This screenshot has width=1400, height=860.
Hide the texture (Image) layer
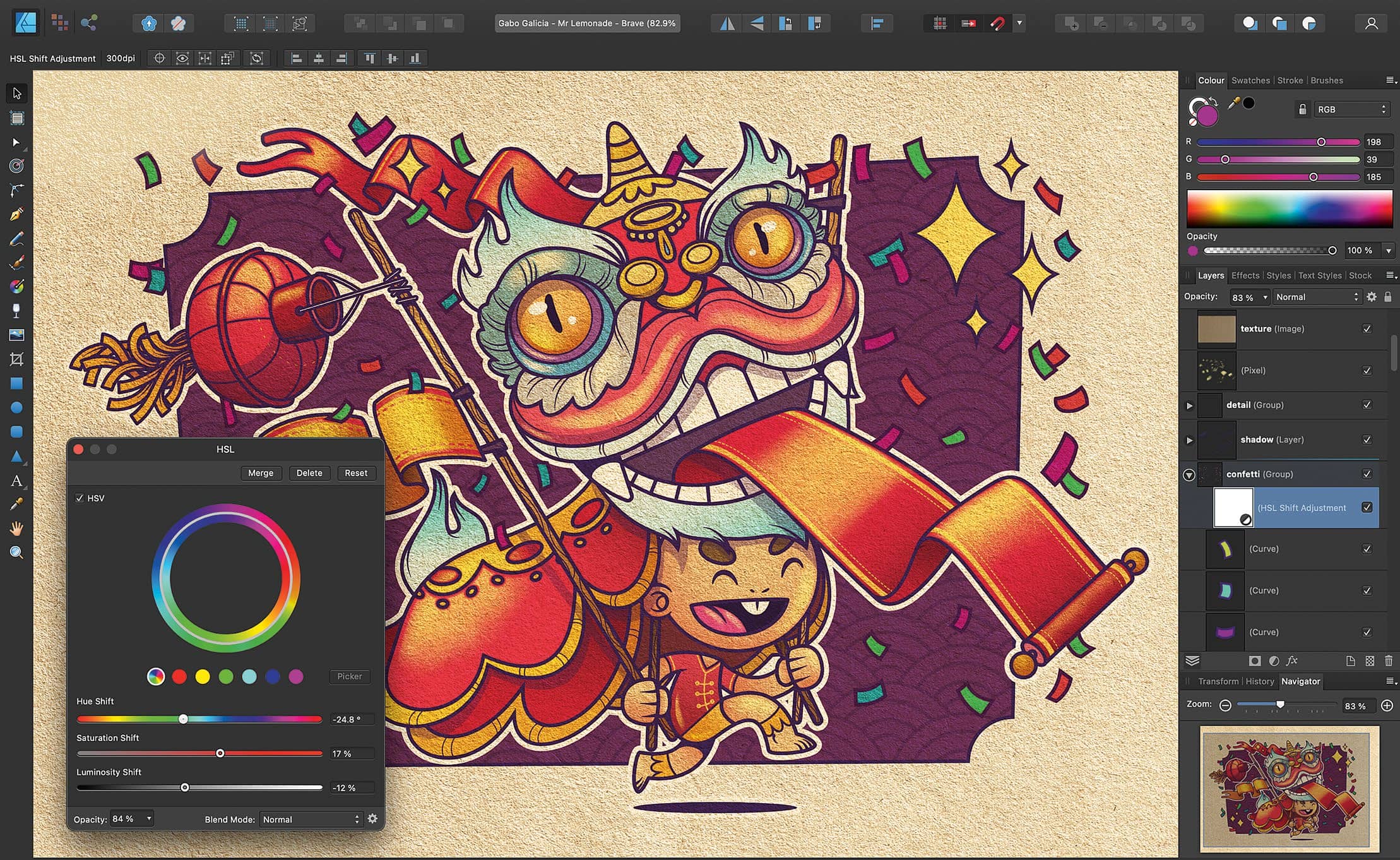[1367, 329]
